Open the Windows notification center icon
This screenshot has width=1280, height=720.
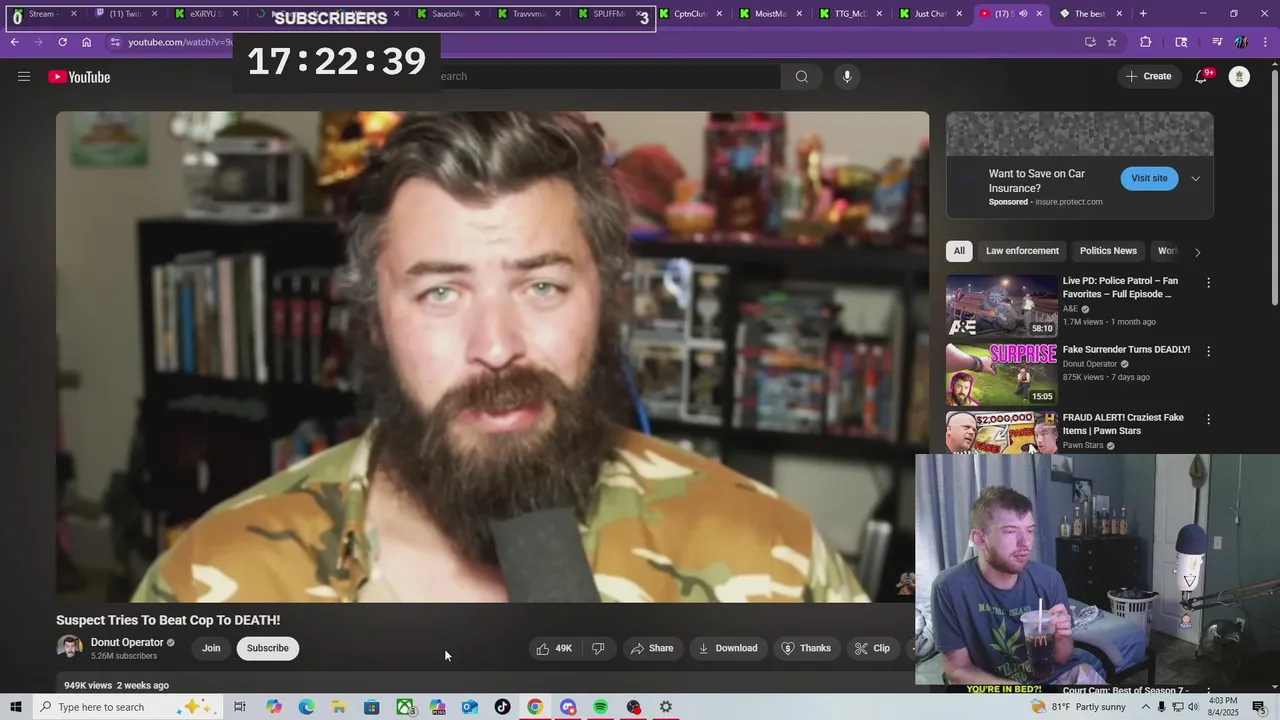point(1259,707)
